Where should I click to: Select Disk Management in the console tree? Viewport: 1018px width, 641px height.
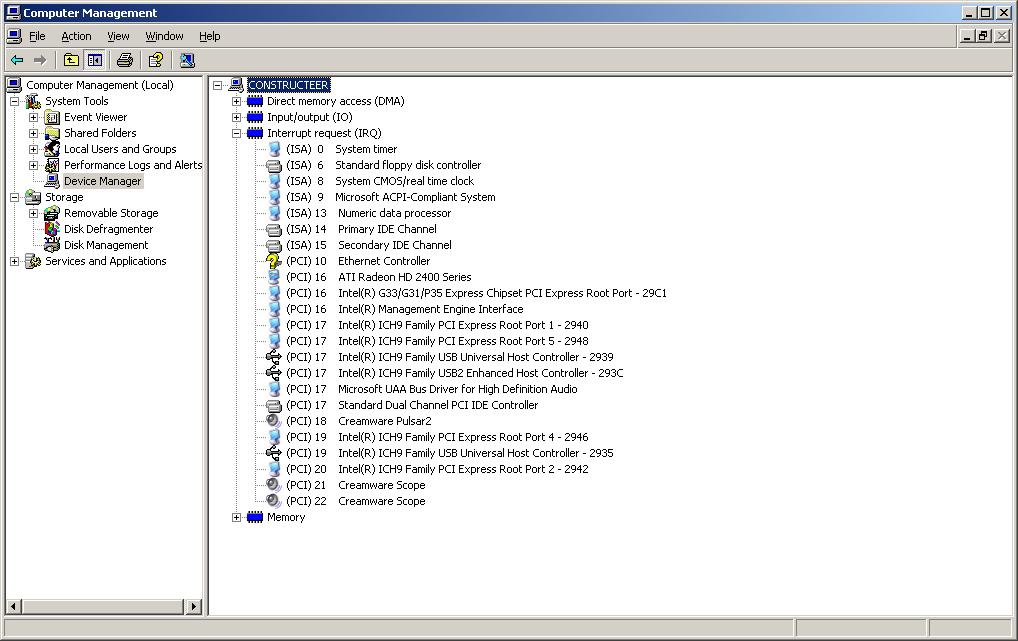[106, 245]
